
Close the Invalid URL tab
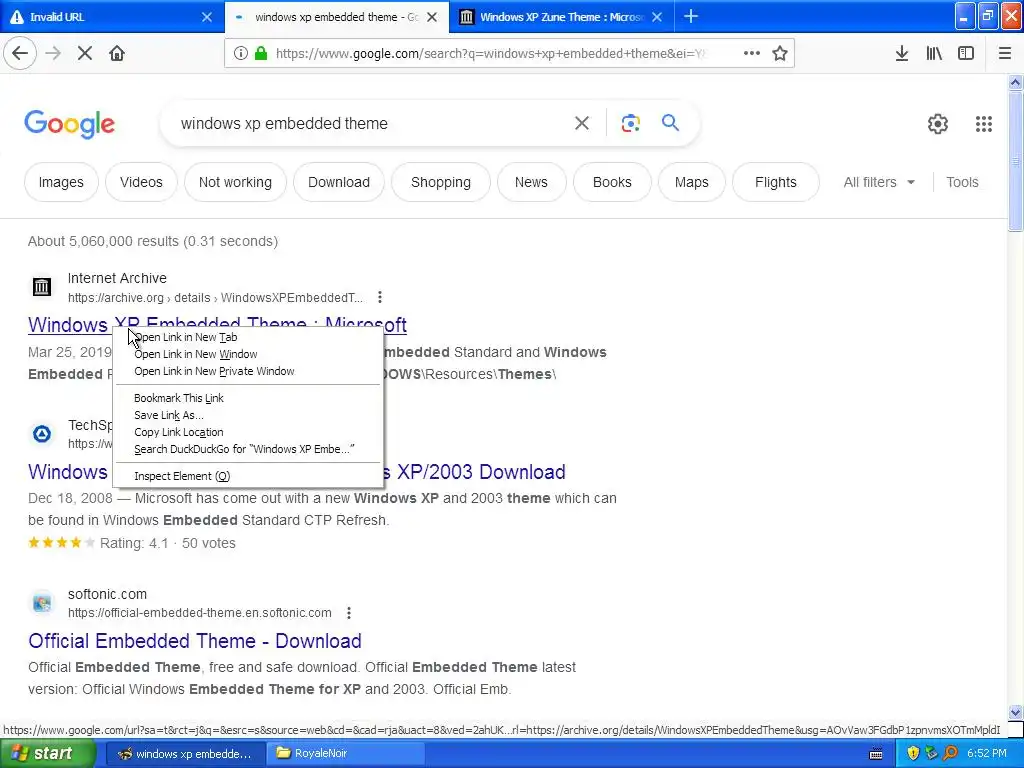coord(206,17)
